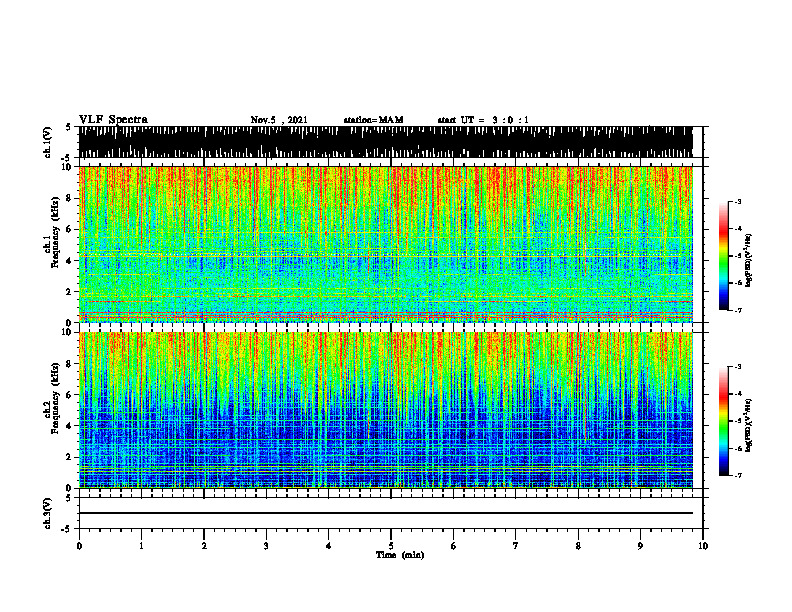Click the "ch.3(V)" axis label
The height and width of the screenshot is (612, 792).
pyautogui.click(x=48, y=514)
